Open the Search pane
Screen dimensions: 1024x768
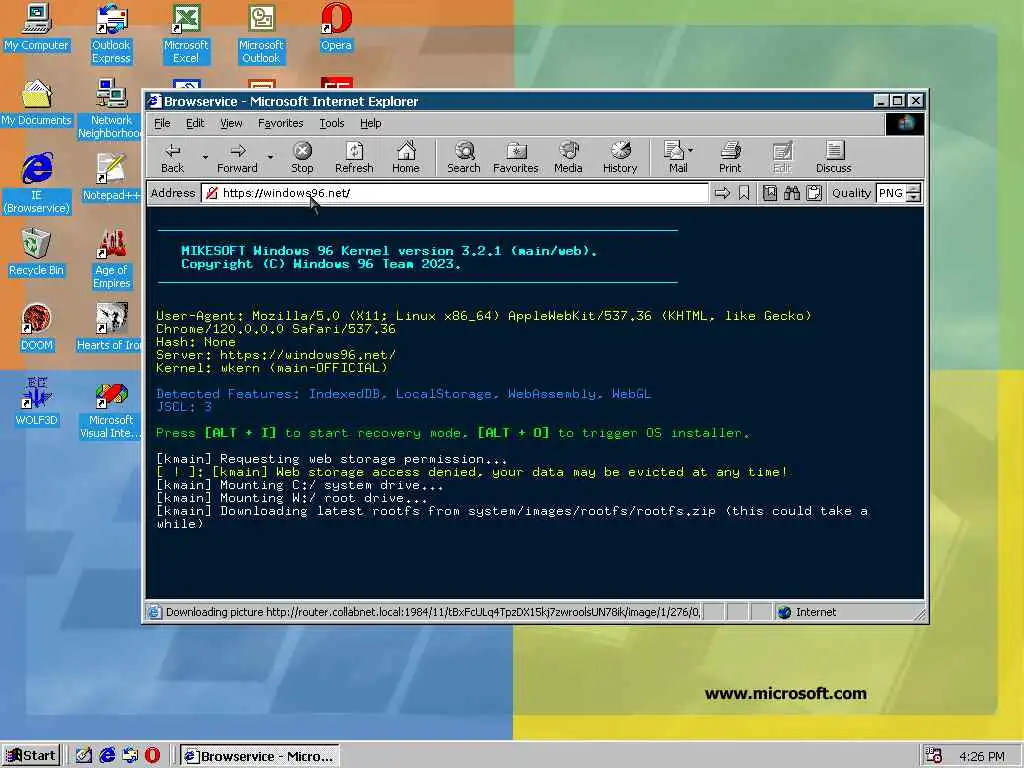coord(464,158)
